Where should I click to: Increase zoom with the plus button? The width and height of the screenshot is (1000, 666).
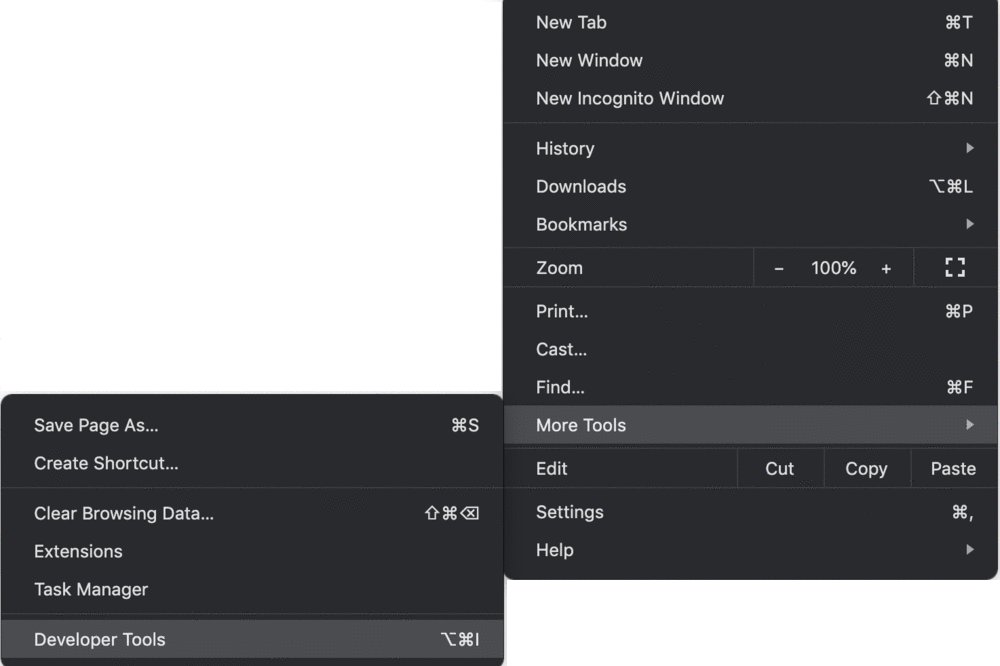[886, 269]
